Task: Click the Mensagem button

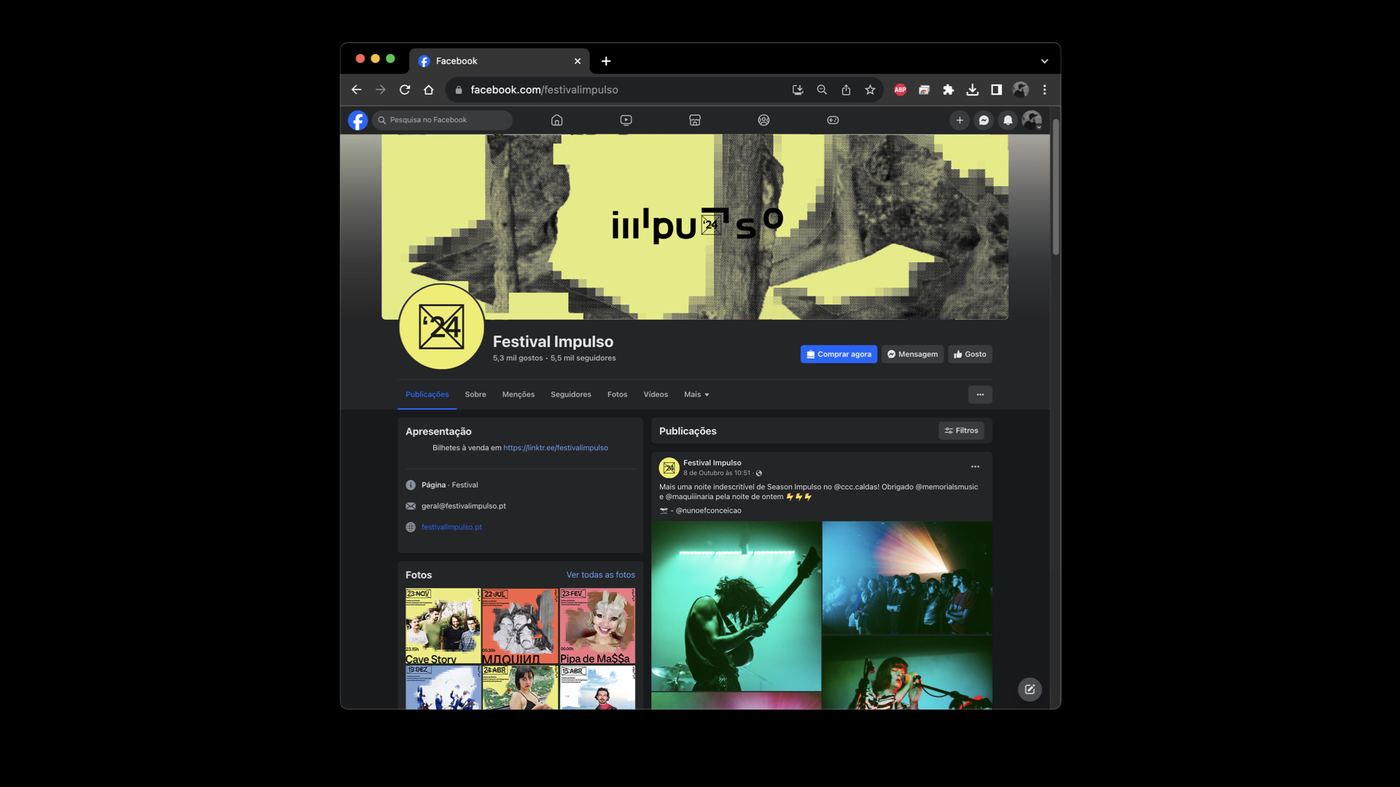Action: [912, 354]
